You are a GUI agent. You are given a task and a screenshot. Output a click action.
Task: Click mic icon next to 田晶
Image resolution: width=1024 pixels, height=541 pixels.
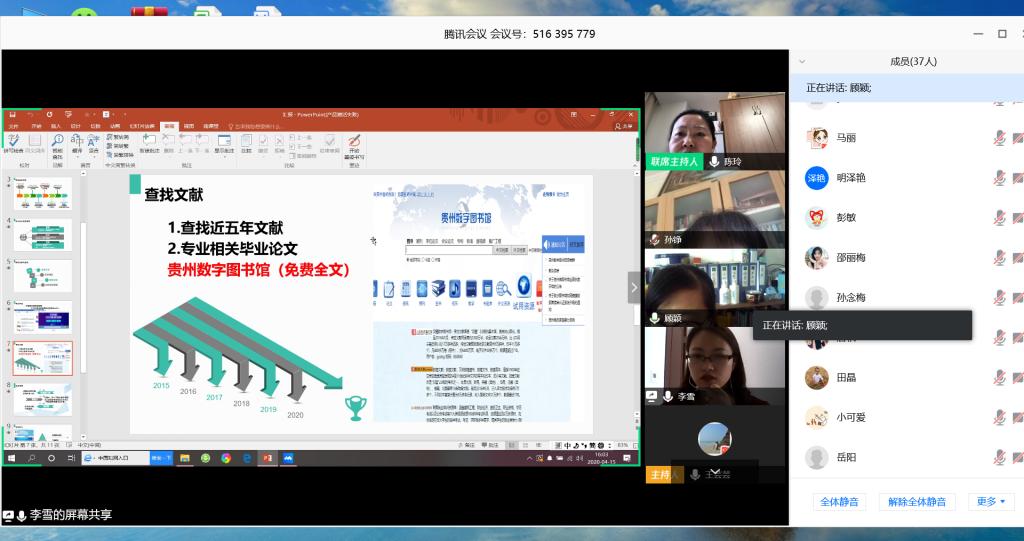coord(998,377)
